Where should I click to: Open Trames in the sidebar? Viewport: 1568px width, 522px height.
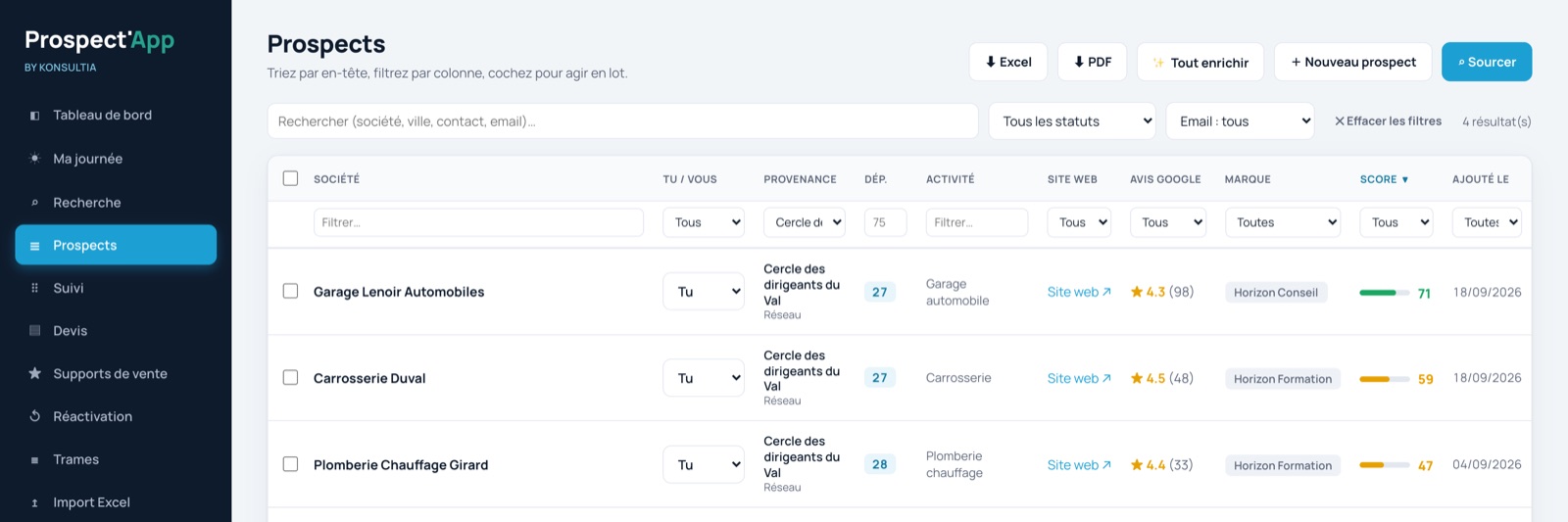pyautogui.click(x=116, y=459)
